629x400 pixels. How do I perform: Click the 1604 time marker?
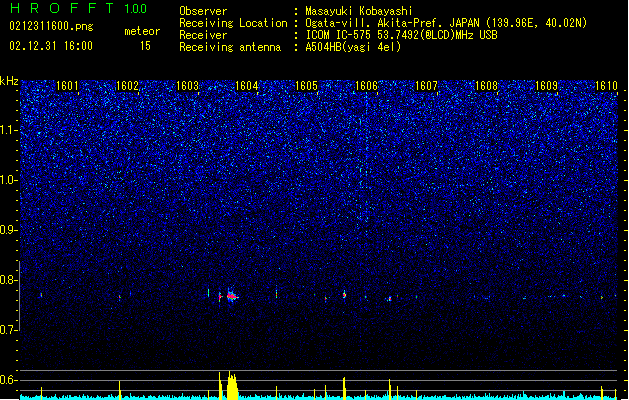click(x=246, y=86)
